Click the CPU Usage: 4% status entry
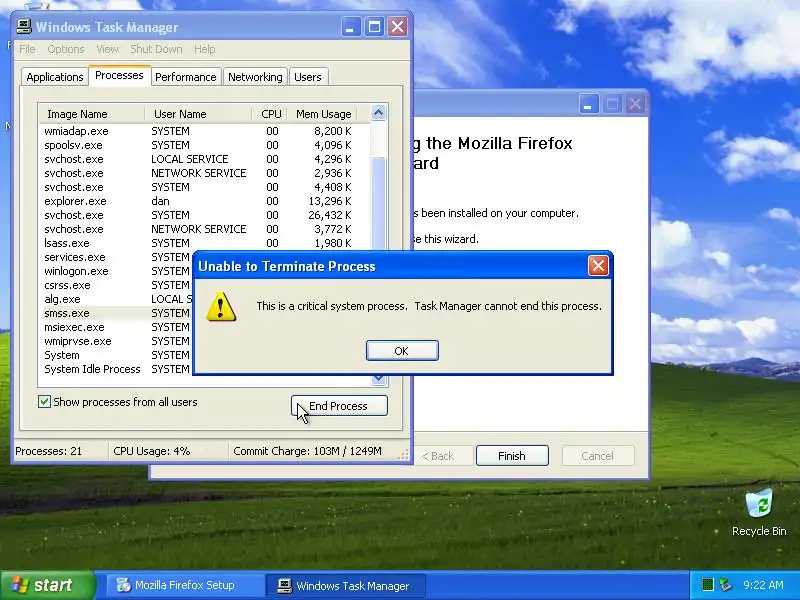The height and width of the screenshot is (600, 800). pos(168,451)
